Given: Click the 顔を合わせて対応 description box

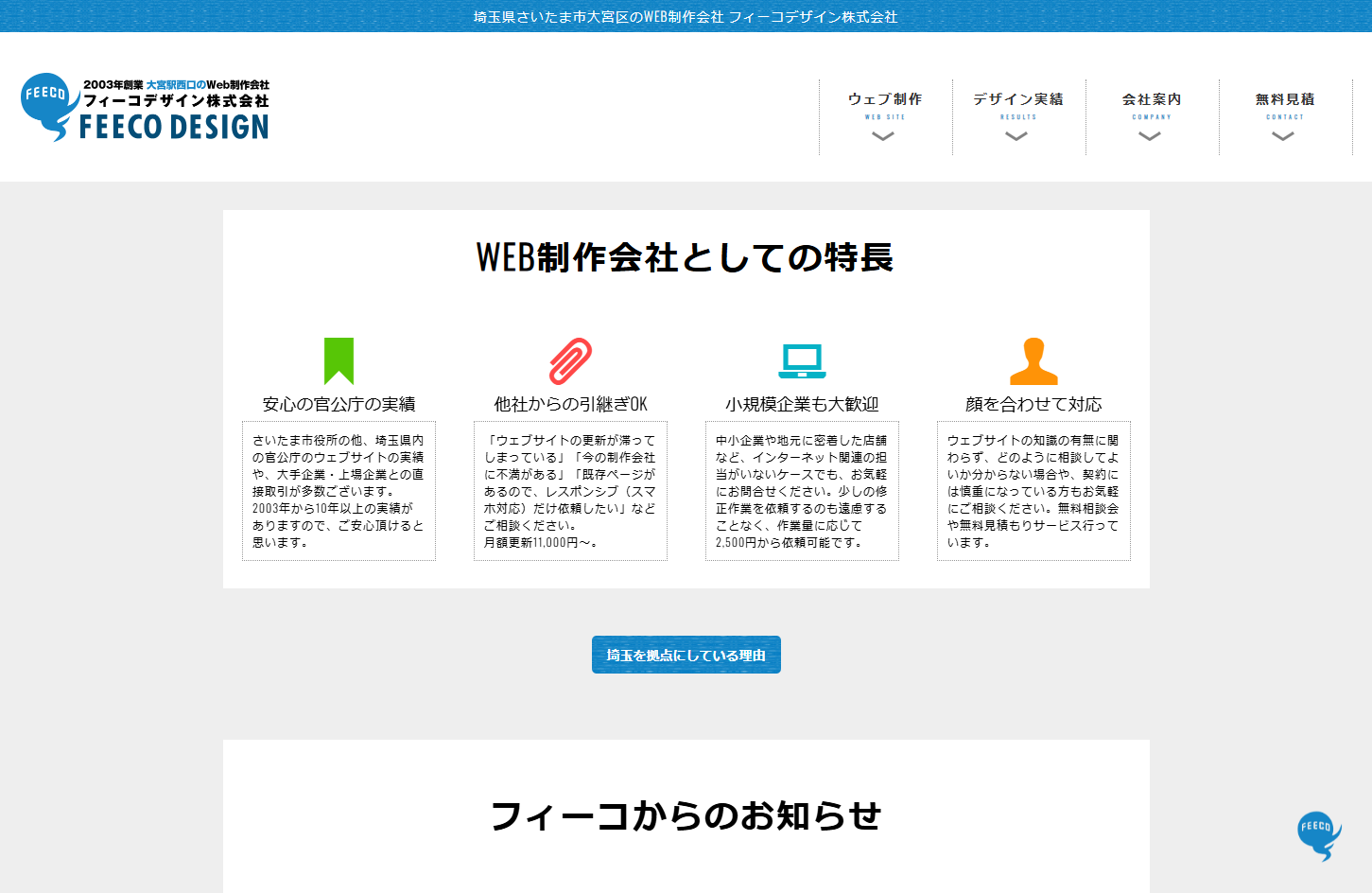Looking at the screenshot, I should tap(1033, 491).
